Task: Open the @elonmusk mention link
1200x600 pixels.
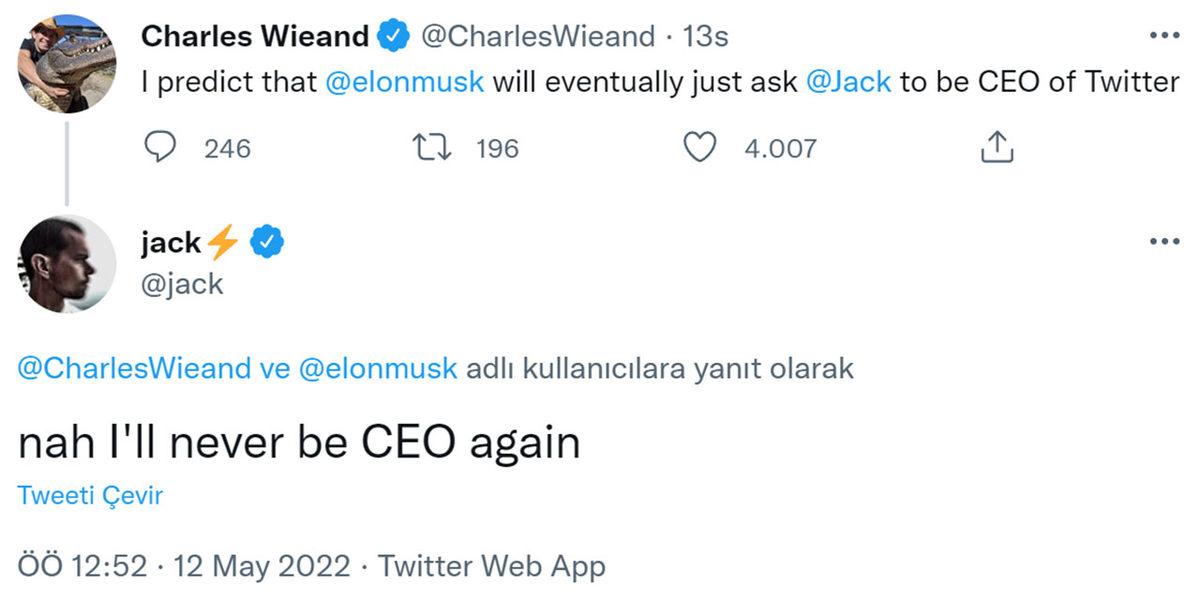Action: (x=404, y=82)
